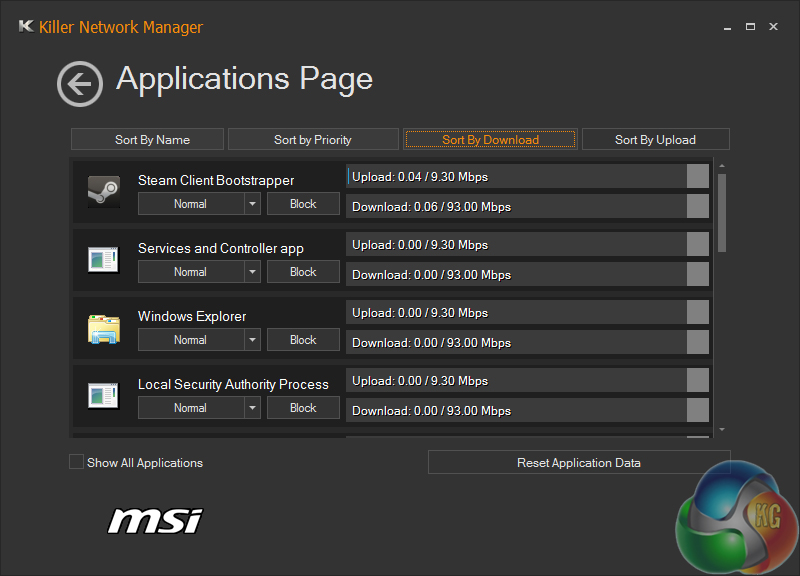This screenshot has width=800, height=576.
Task: Click the Steam Client Bootstrapper icon
Action: coord(103,191)
